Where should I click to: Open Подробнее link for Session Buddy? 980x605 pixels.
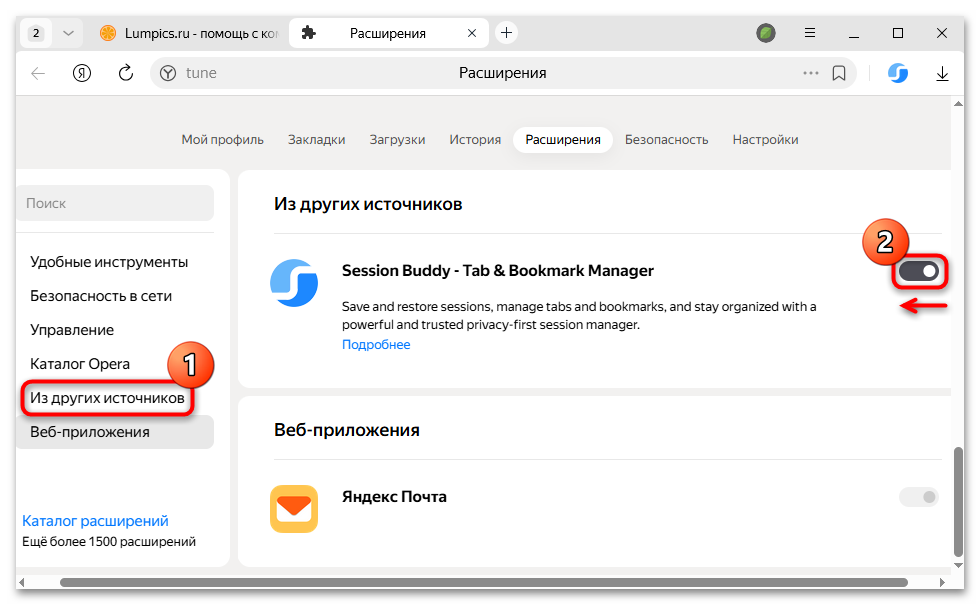tap(376, 344)
